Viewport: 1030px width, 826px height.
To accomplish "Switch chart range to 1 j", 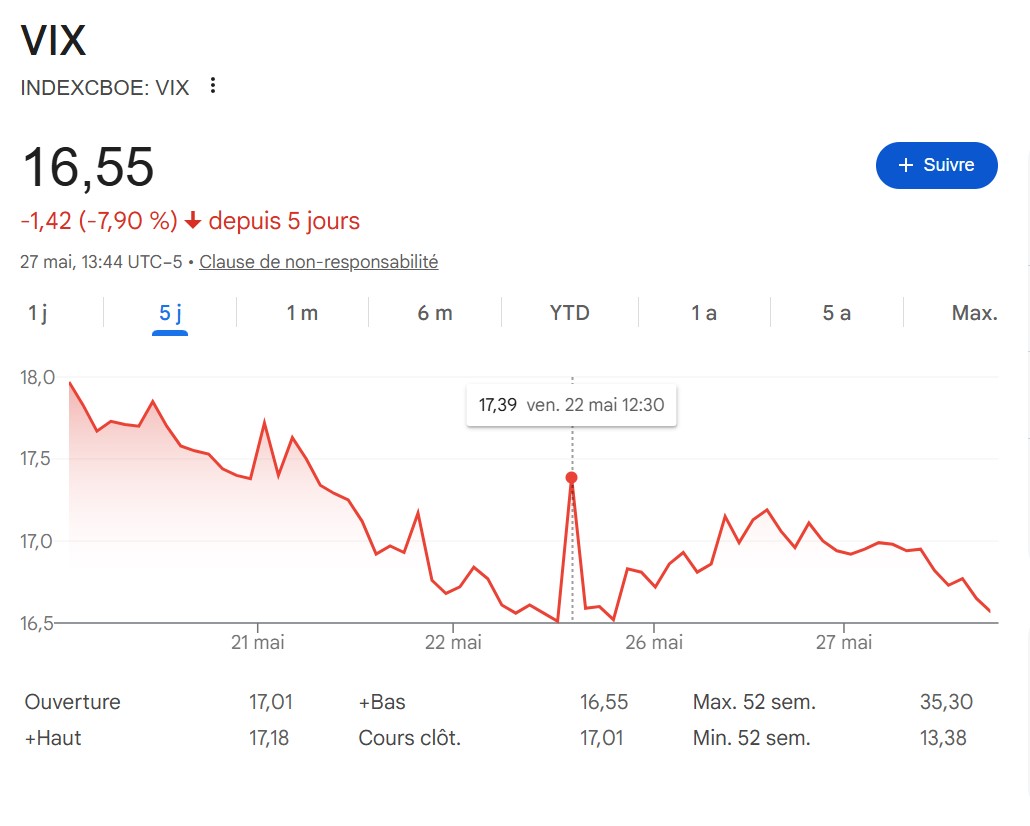I will point(37,313).
